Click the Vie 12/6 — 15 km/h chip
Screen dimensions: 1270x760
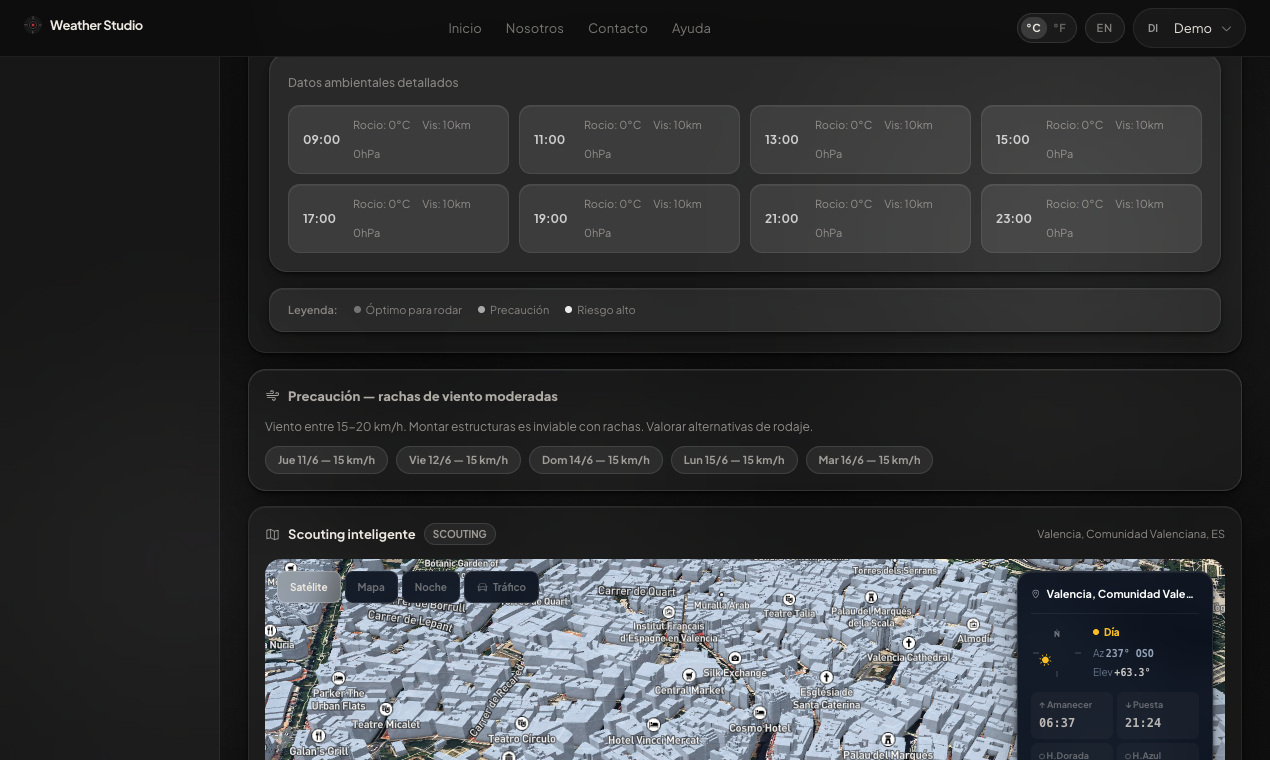point(458,460)
